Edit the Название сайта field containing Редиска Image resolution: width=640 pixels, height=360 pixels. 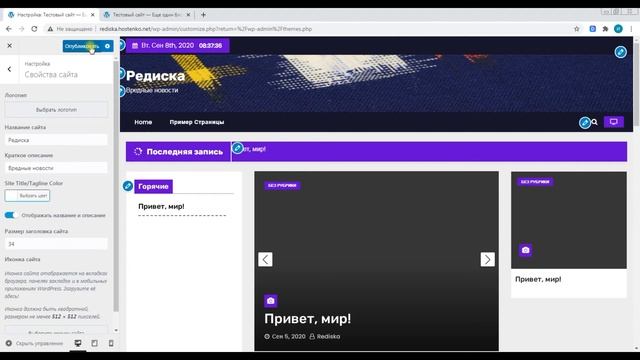56,140
